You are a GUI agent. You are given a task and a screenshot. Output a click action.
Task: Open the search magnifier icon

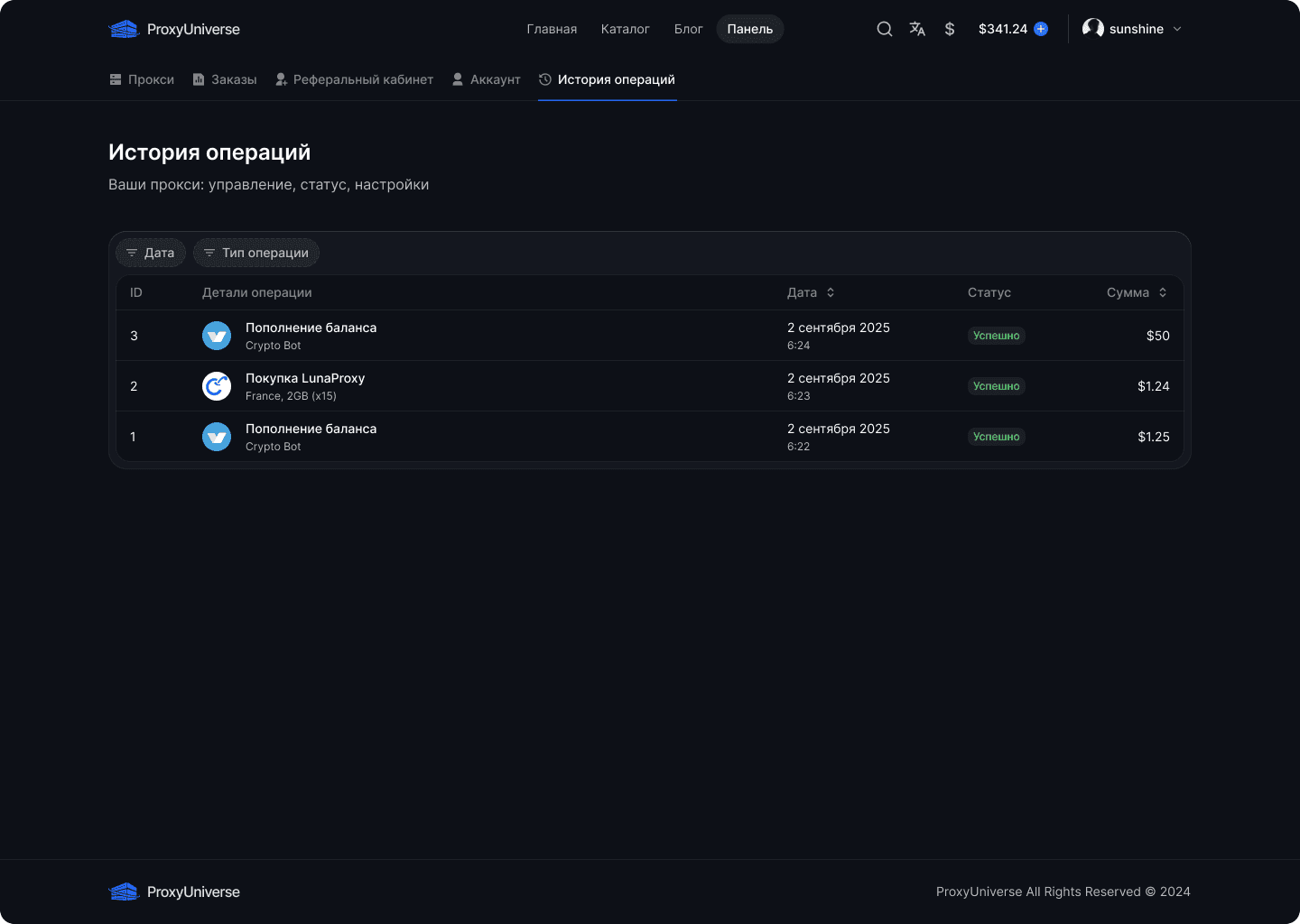coord(885,29)
